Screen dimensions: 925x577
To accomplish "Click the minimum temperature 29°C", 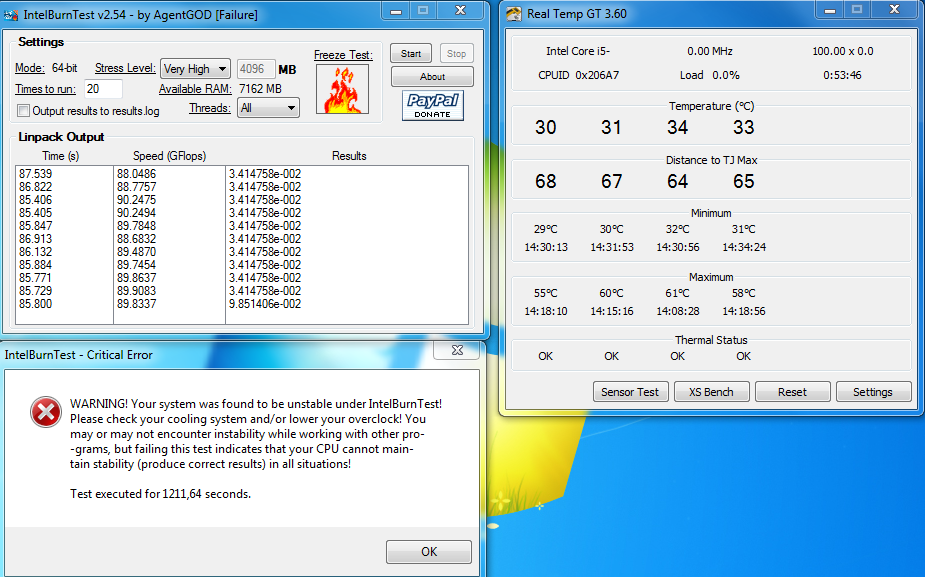I will point(546,230).
